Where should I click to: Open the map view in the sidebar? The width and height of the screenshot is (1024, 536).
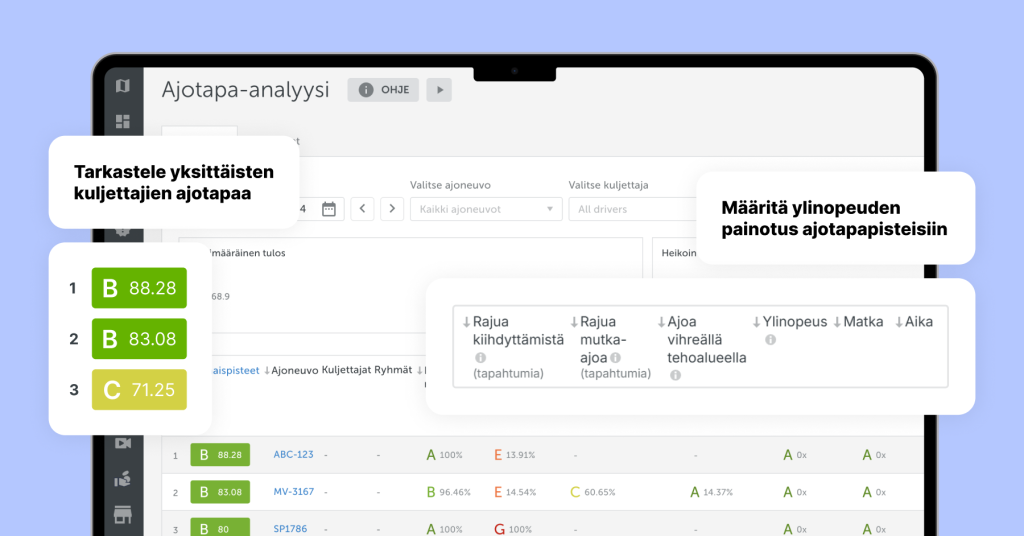coord(123,86)
